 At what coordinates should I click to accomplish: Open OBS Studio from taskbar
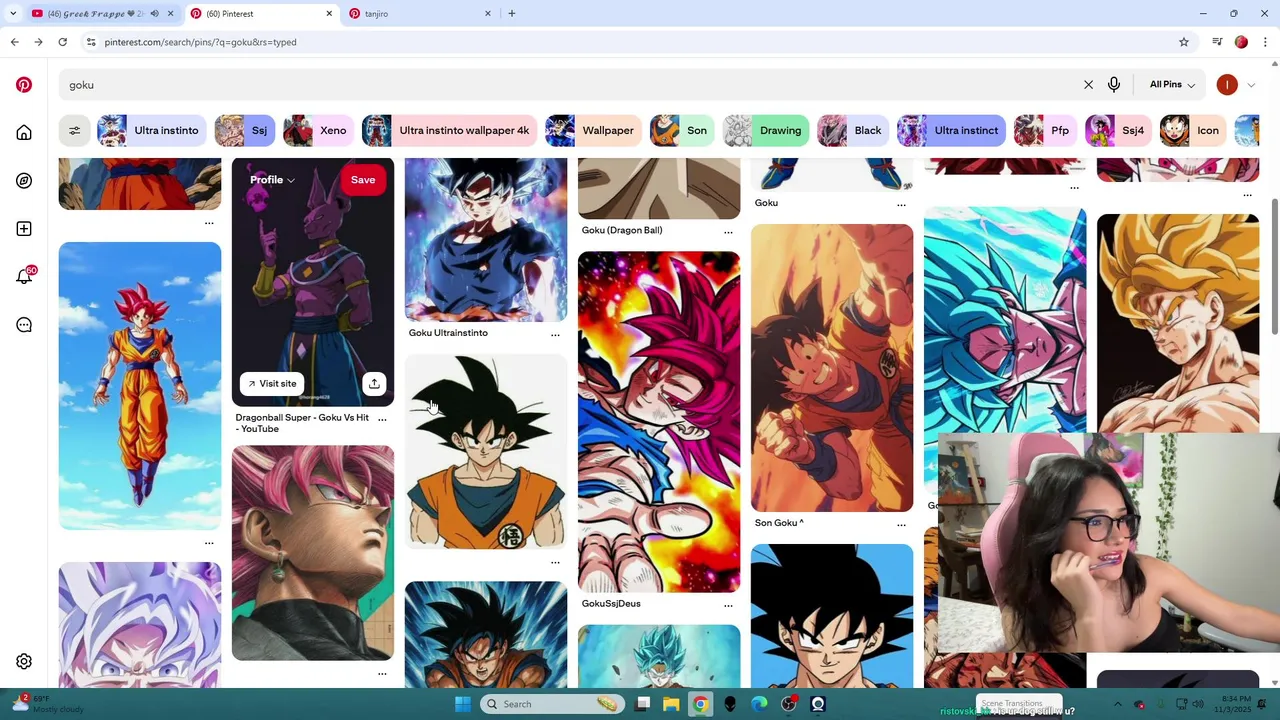coord(789,704)
